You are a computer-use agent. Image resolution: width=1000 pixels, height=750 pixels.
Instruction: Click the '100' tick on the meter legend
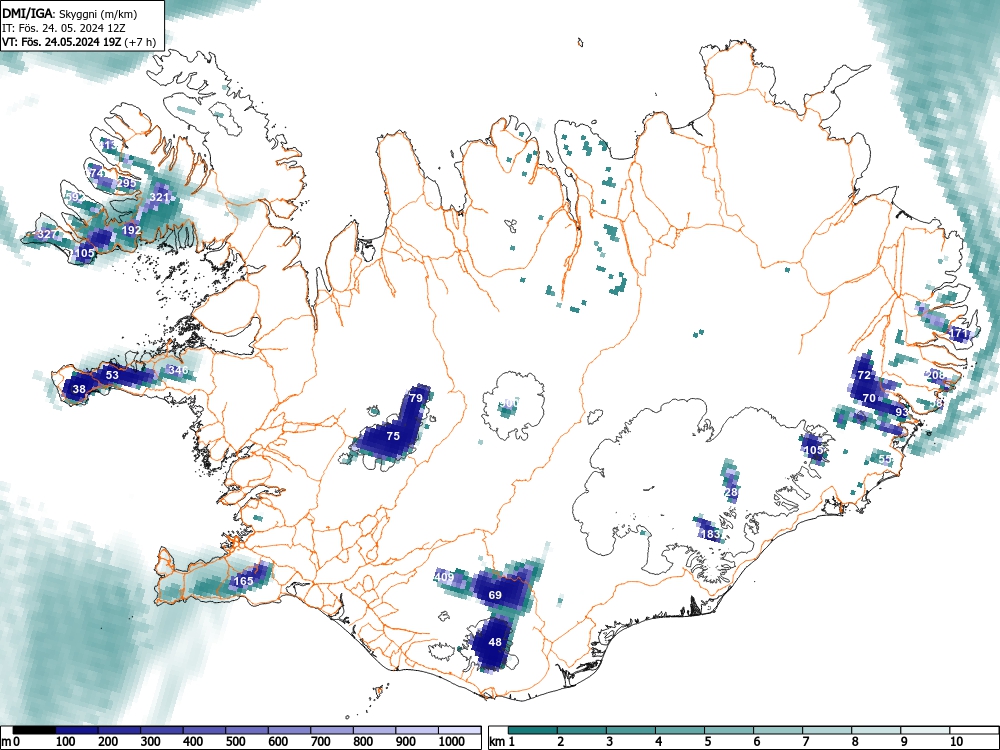pos(66,742)
